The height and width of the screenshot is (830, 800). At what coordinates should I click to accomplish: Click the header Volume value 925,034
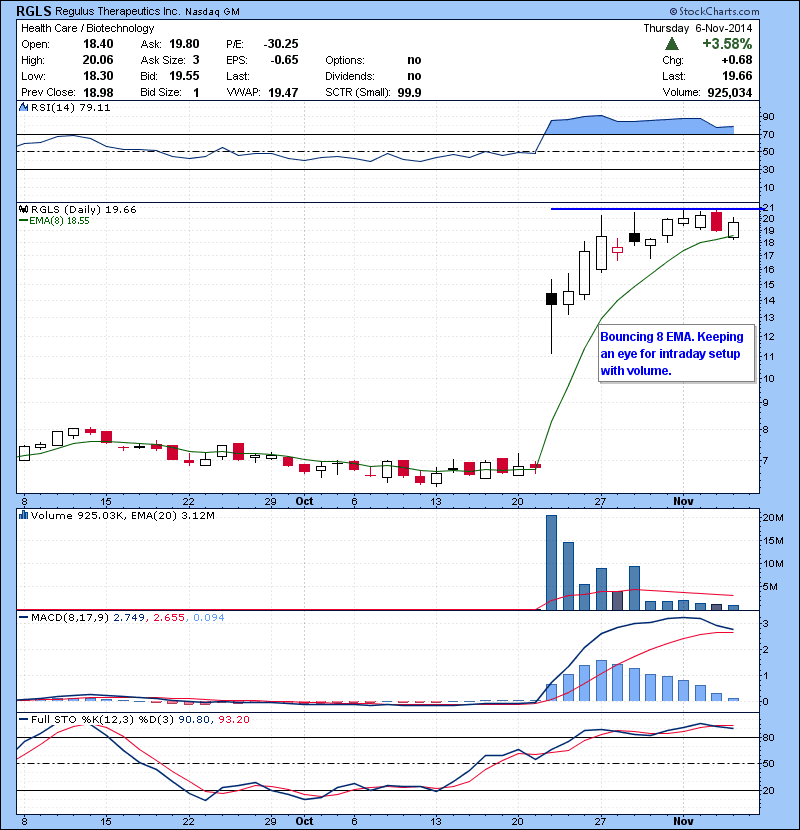tap(730, 93)
